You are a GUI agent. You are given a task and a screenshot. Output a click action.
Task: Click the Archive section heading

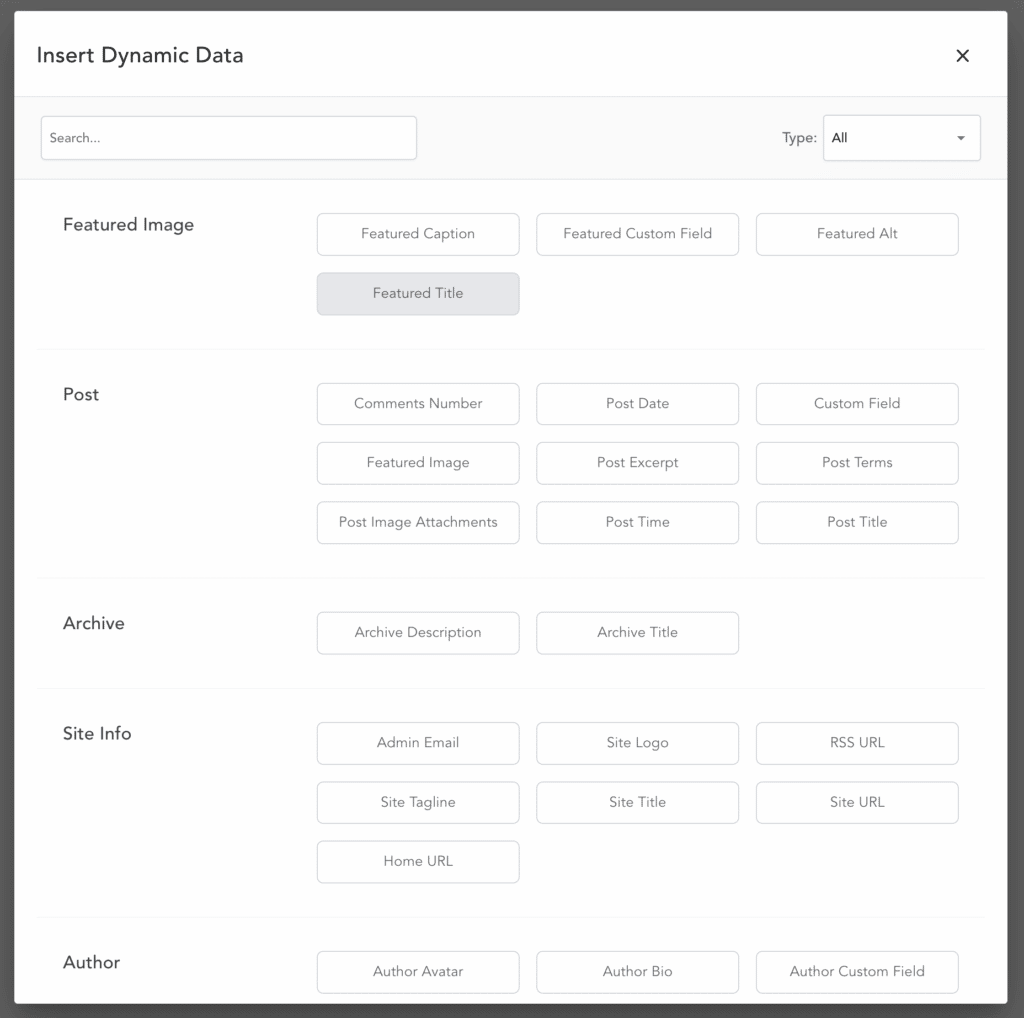pyautogui.click(x=93, y=623)
